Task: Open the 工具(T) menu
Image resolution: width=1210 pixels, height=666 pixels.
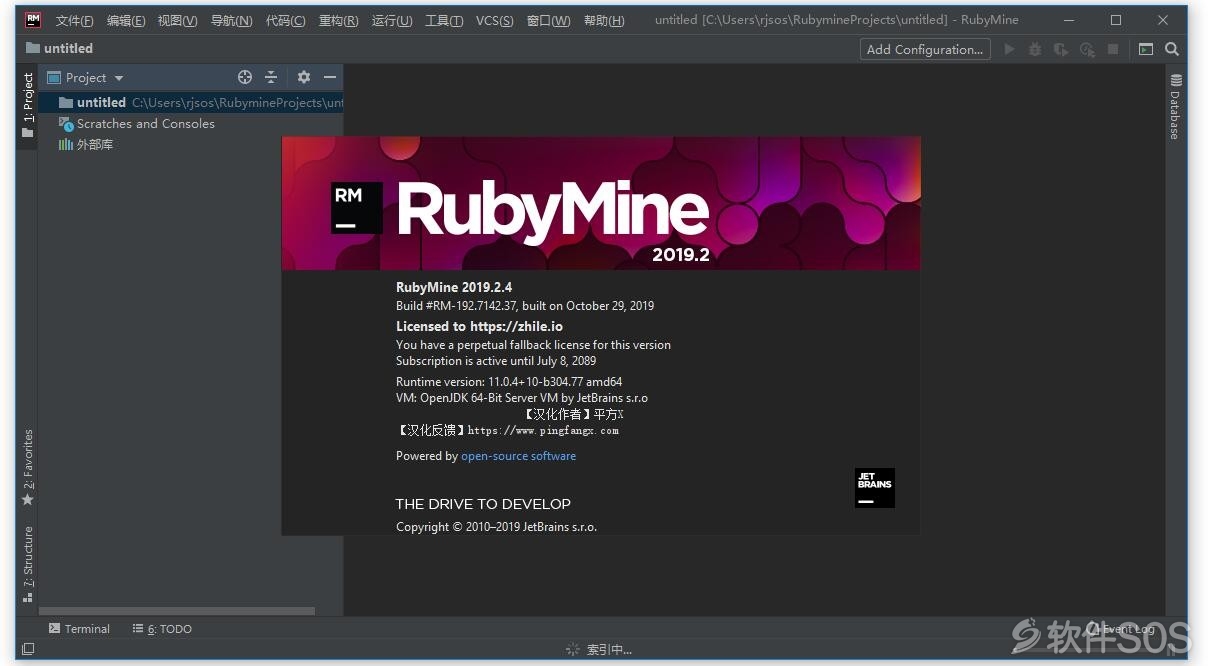Action: tap(444, 20)
